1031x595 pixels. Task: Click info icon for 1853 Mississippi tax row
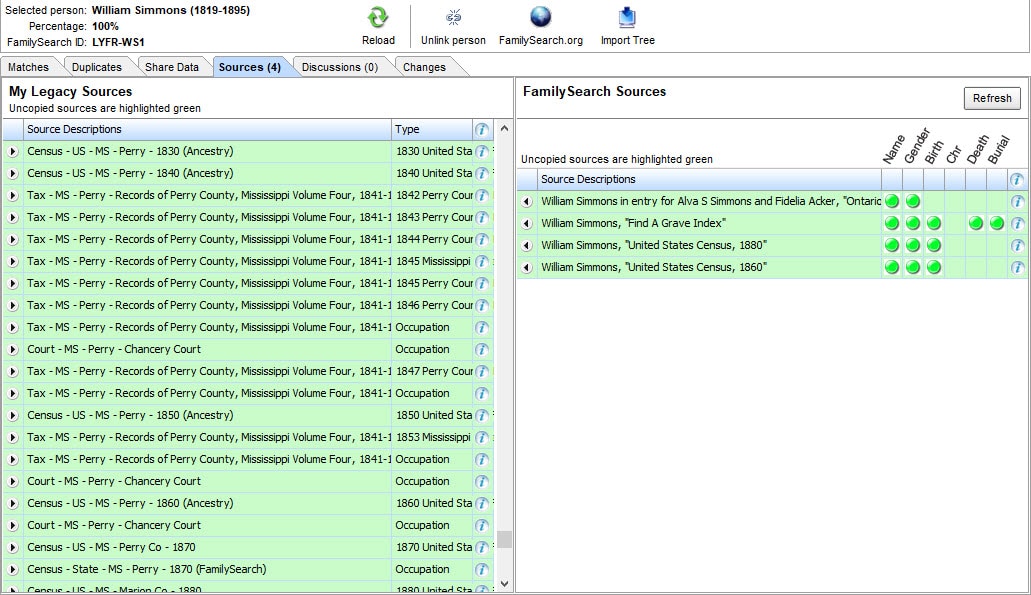482,438
